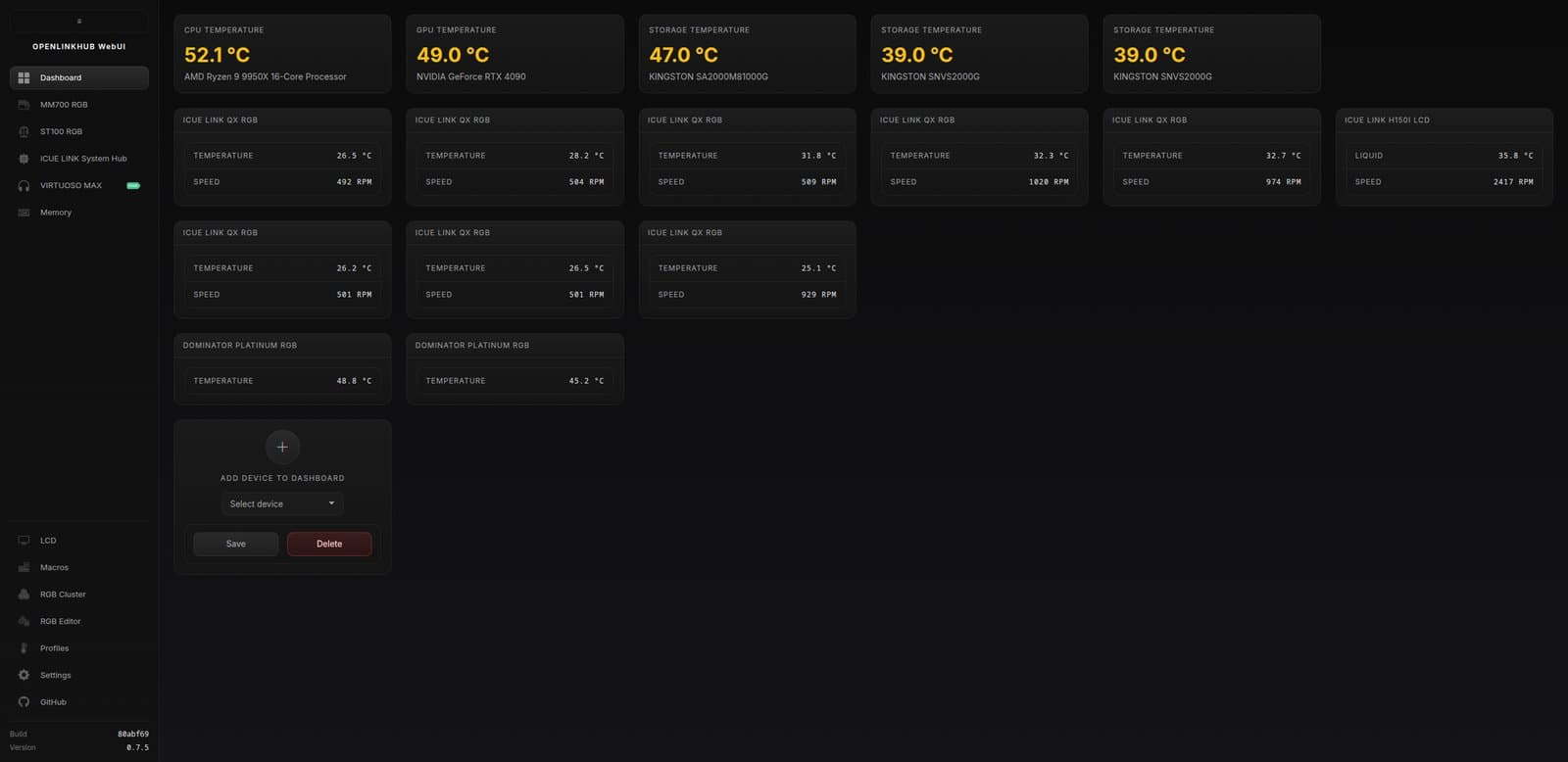Click the liquid temperature value 35.8 °C
The height and width of the screenshot is (762, 1568).
[x=1515, y=156]
